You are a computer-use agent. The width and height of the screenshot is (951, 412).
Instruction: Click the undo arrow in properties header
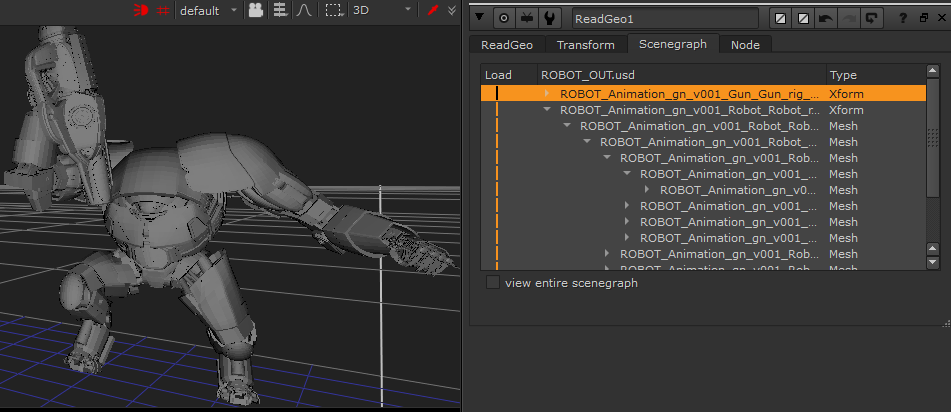[825, 18]
